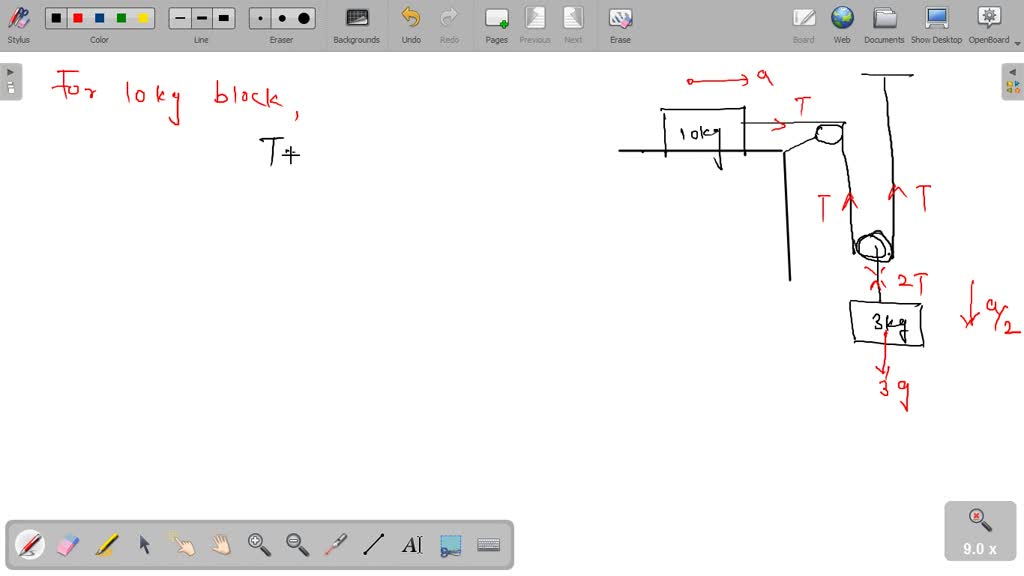Image resolution: width=1024 pixels, height=576 pixels.
Task: Click the Undo arrow
Action: point(410,22)
